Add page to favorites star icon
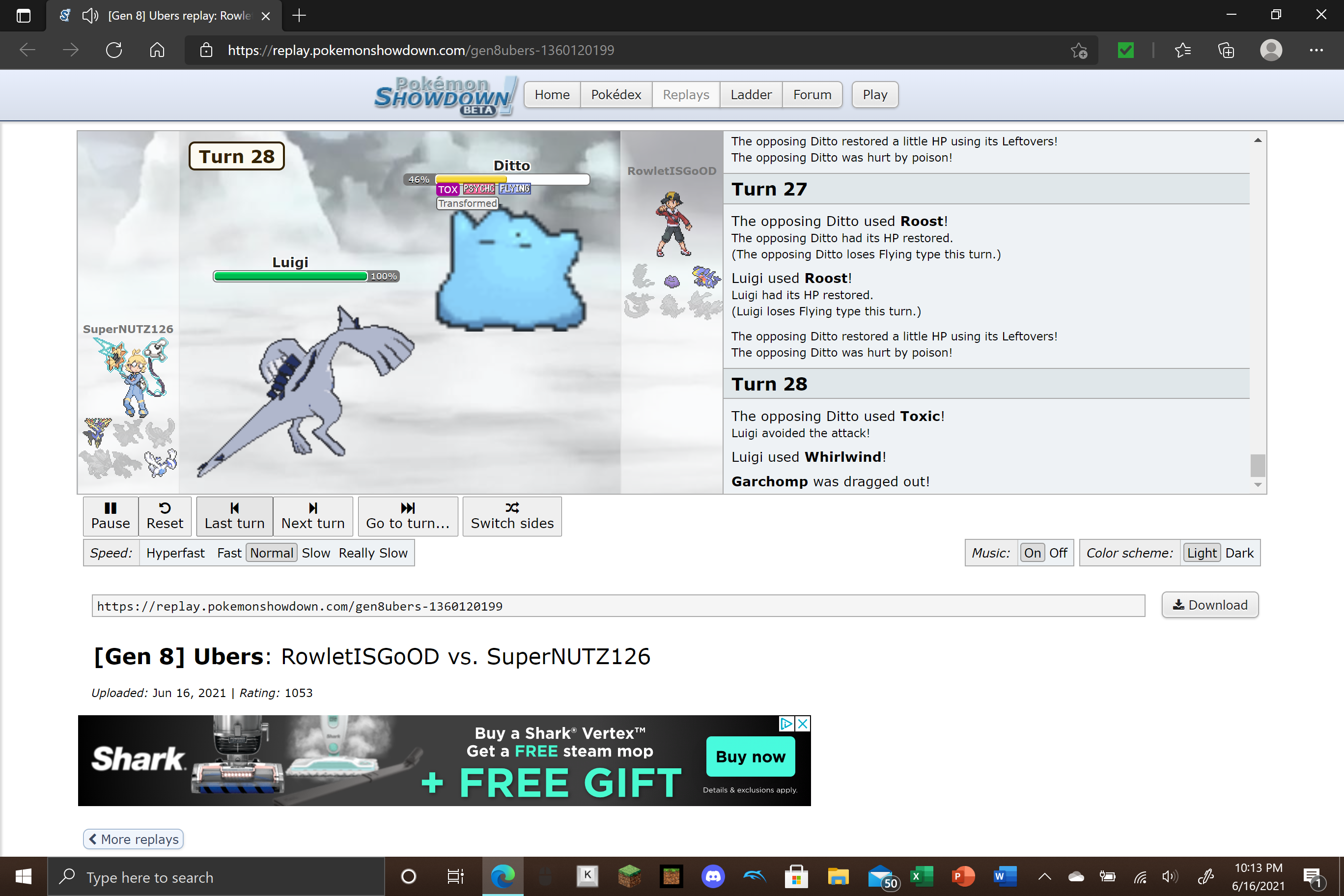Viewport: 1344px width, 896px height. pyautogui.click(x=1078, y=50)
